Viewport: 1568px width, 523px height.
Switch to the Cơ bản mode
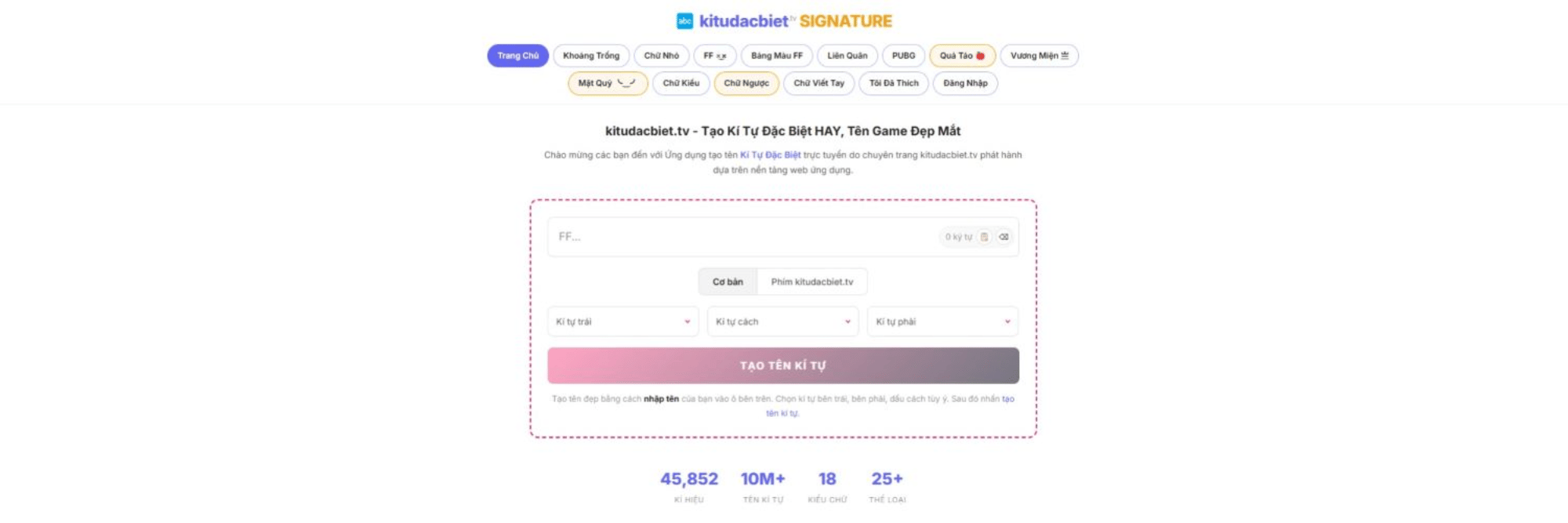click(x=728, y=281)
